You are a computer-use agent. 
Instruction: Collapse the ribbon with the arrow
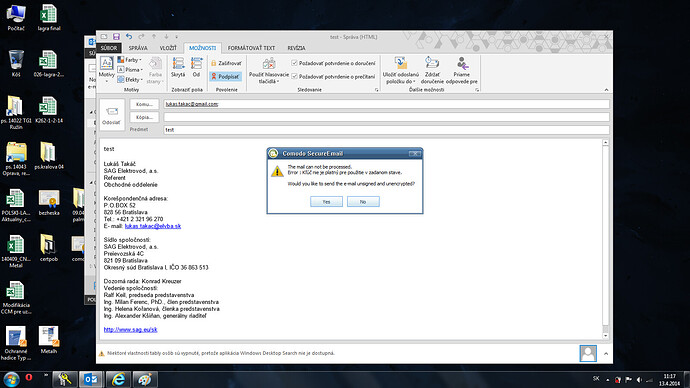[x=606, y=90]
